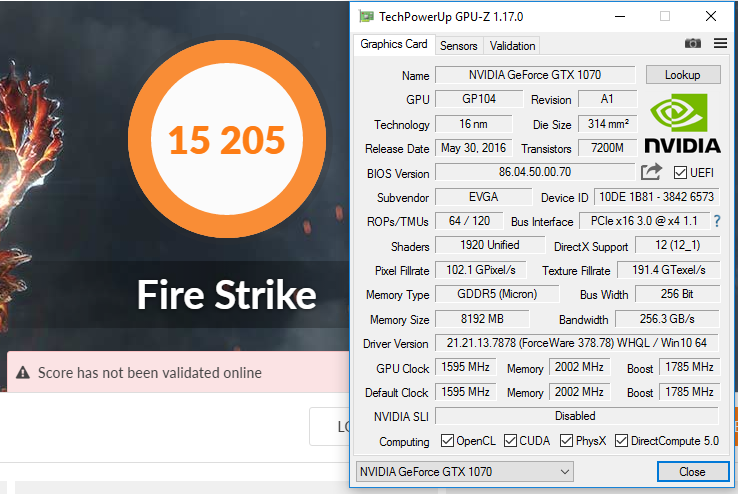Click the Technology 16 nm value

pos(473,124)
